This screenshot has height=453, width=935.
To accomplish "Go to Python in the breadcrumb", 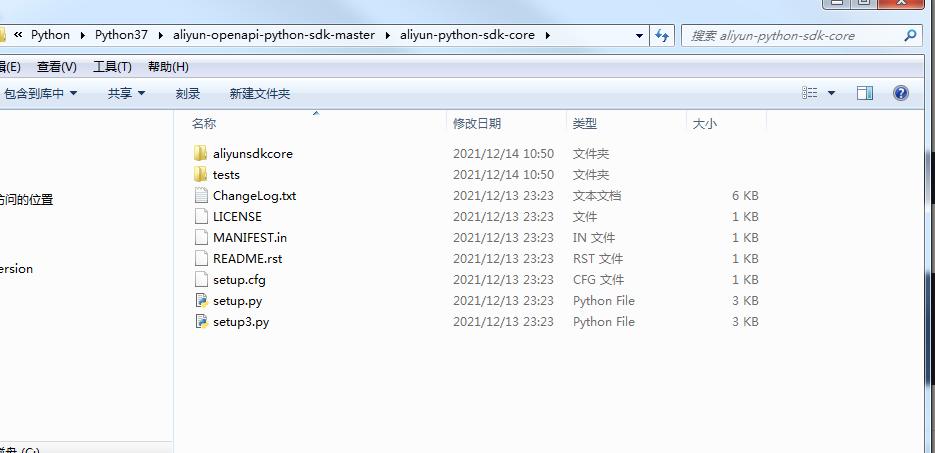I will [x=50, y=35].
